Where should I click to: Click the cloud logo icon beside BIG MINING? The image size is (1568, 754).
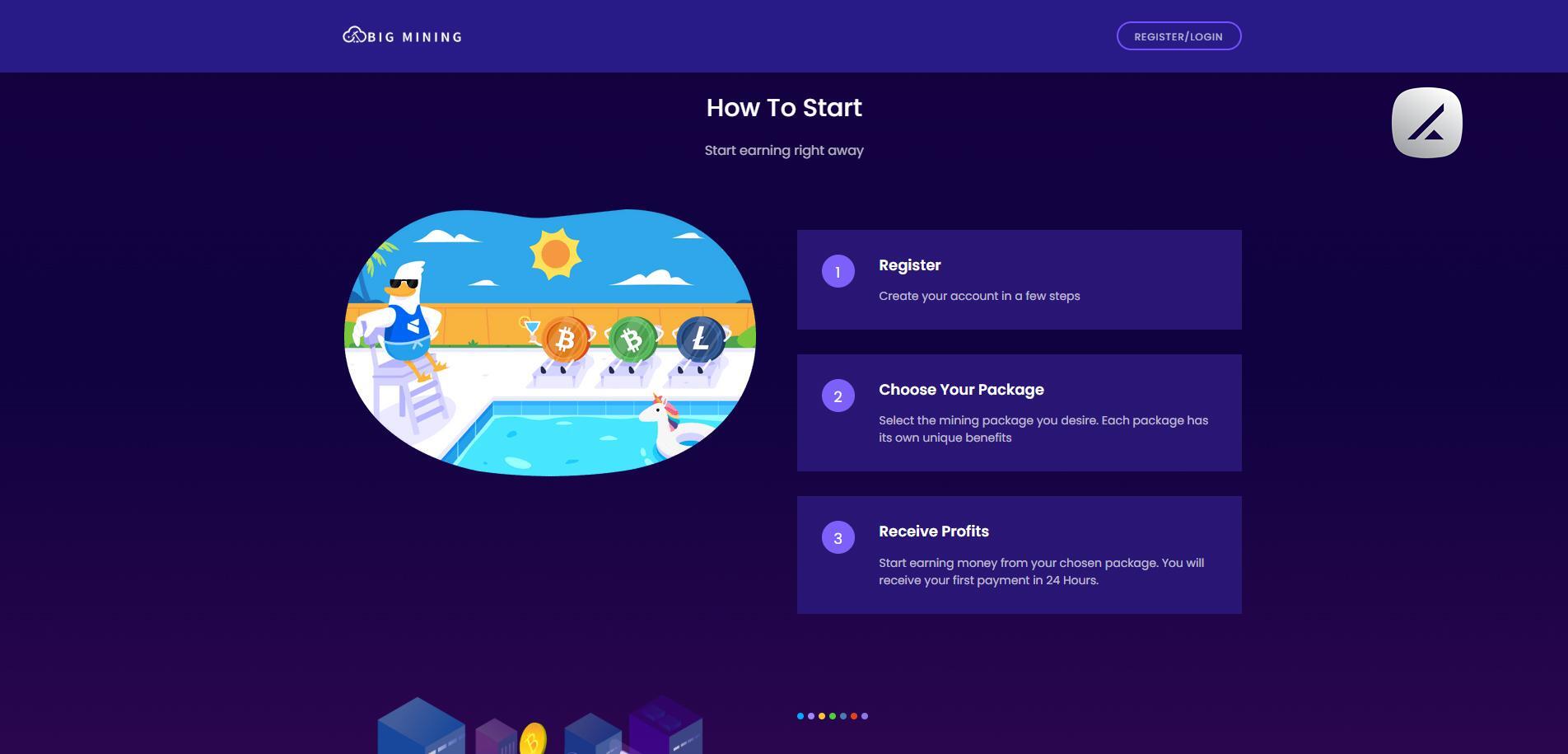(x=353, y=35)
